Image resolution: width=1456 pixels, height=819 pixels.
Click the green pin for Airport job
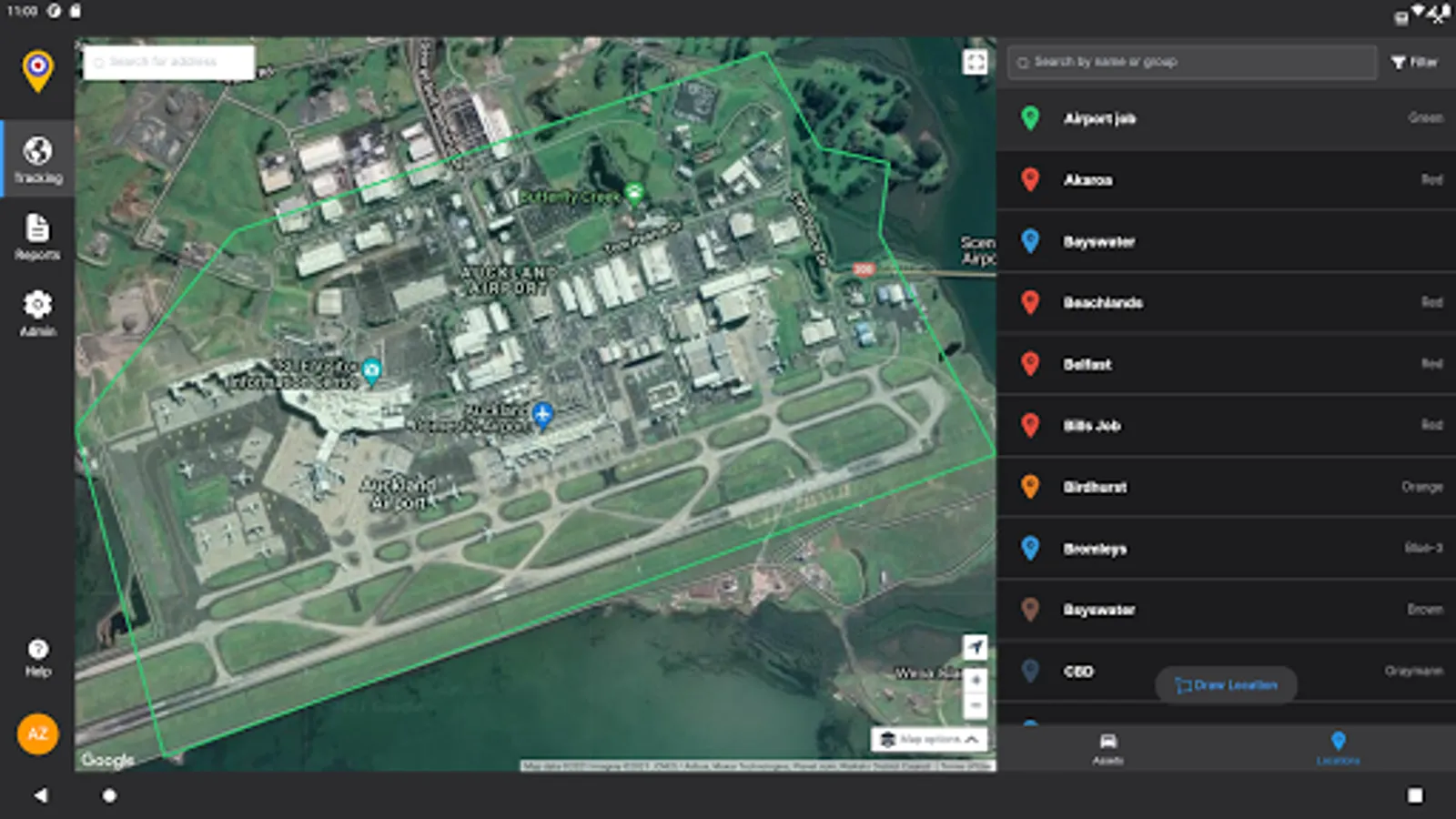coord(1030,118)
